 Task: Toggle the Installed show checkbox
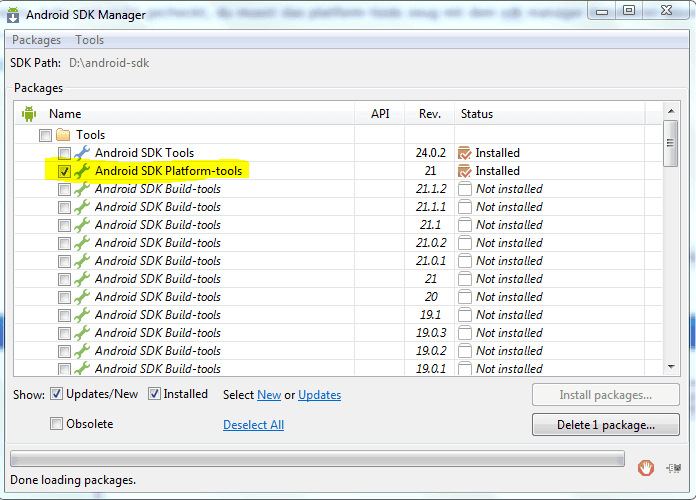click(154, 394)
